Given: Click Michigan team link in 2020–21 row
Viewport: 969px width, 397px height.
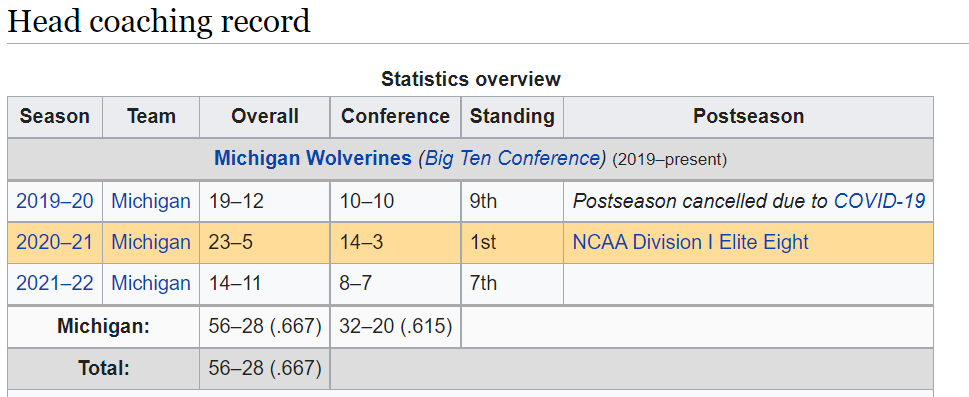Looking at the screenshot, I should click(151, 242).
